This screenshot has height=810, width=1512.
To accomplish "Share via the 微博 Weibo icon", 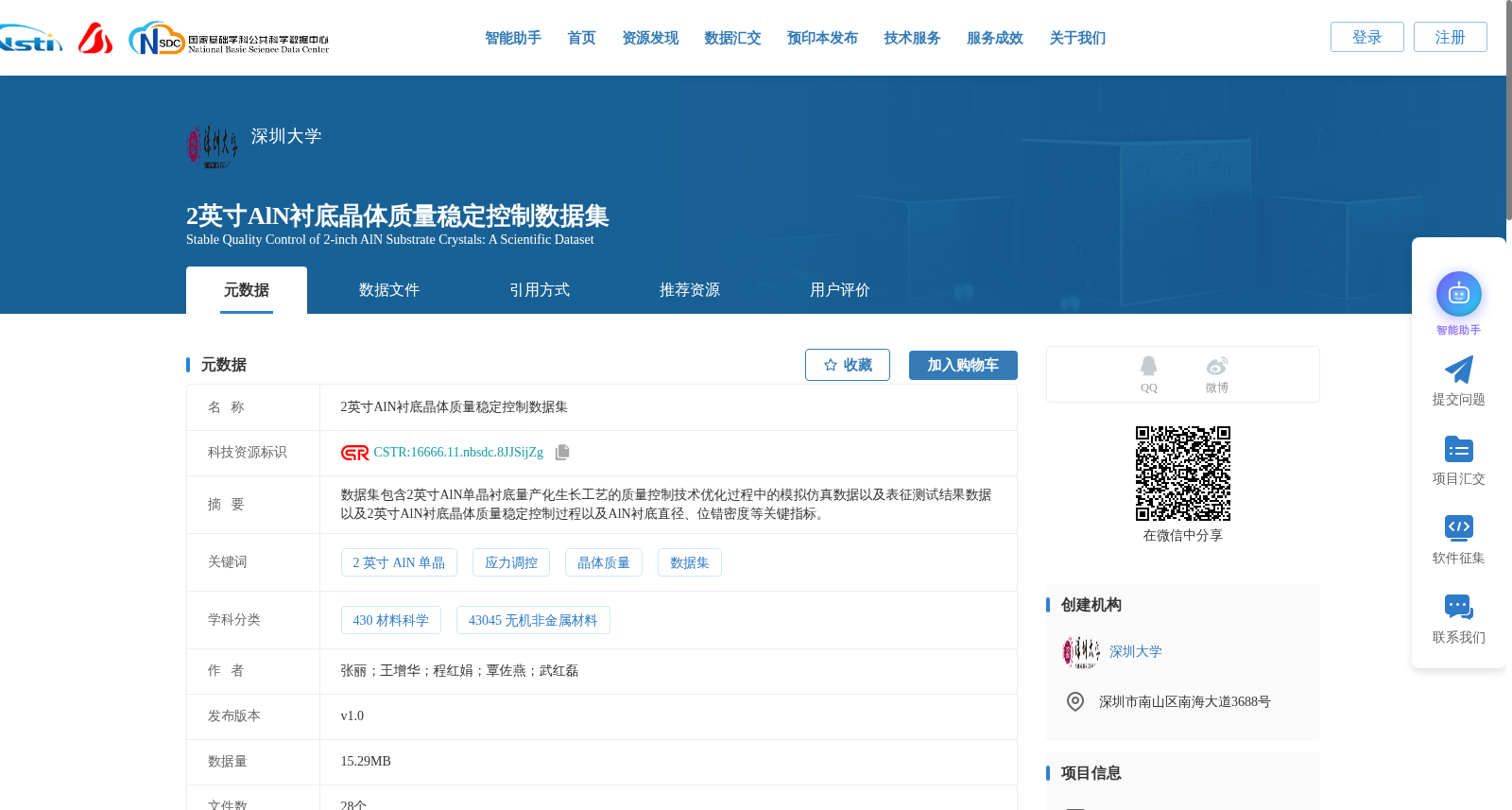I will [1216, 367].
